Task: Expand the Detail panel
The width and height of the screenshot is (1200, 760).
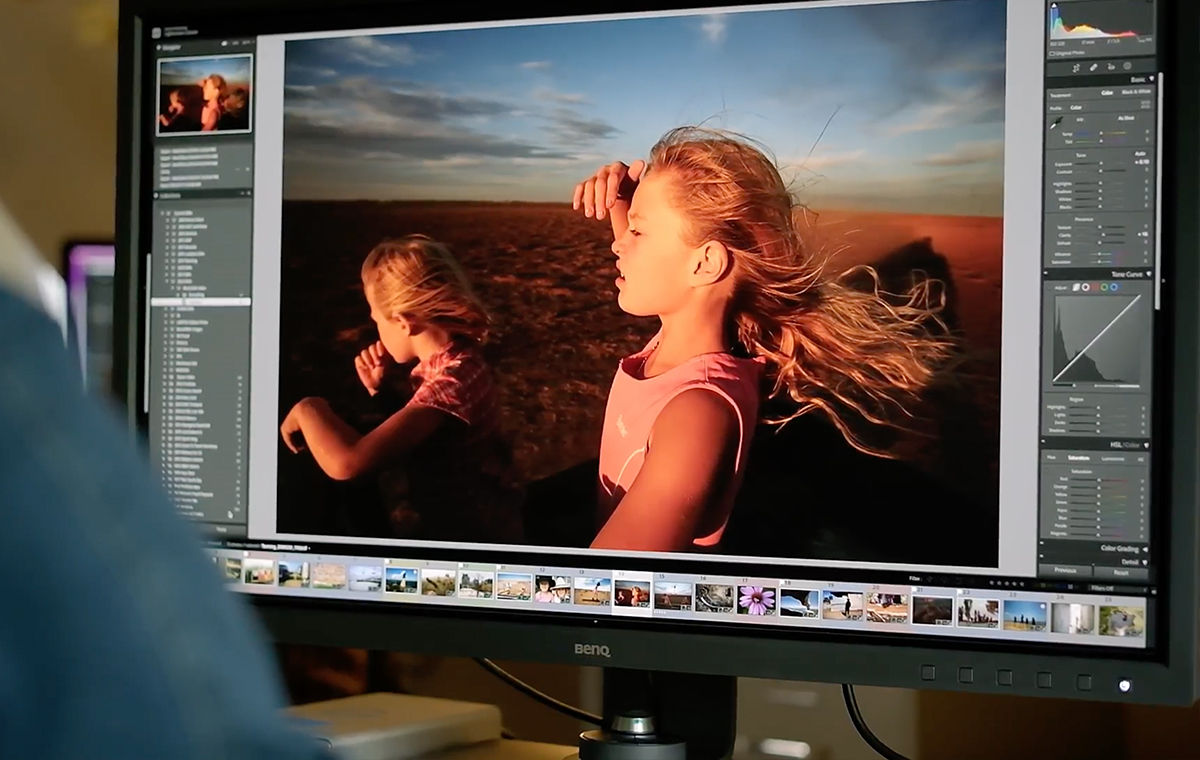Action: click(x=1145, y=564)
